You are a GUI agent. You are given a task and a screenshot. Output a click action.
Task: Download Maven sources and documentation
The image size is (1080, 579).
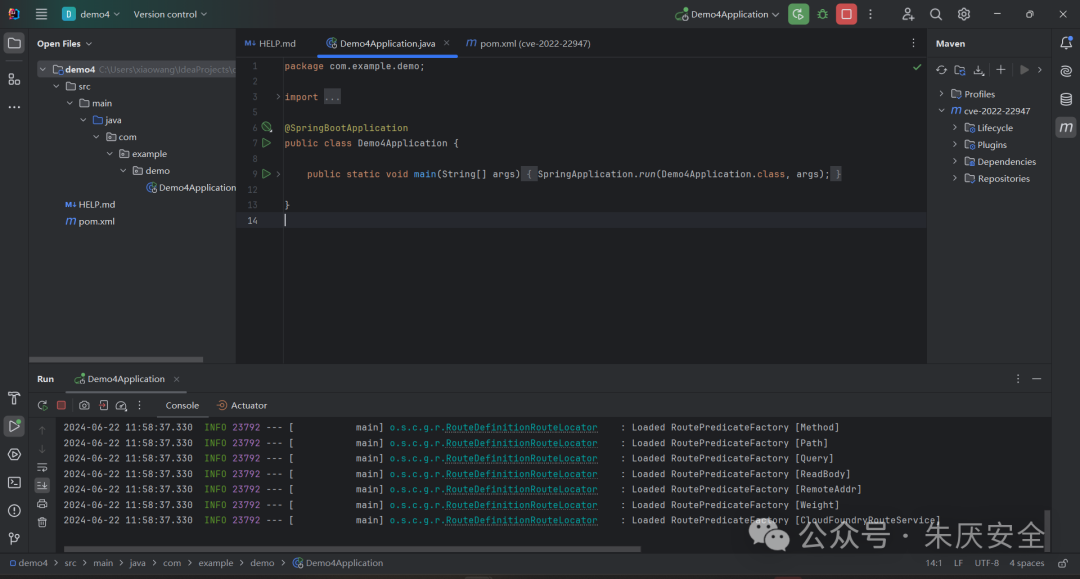[979, 70]
